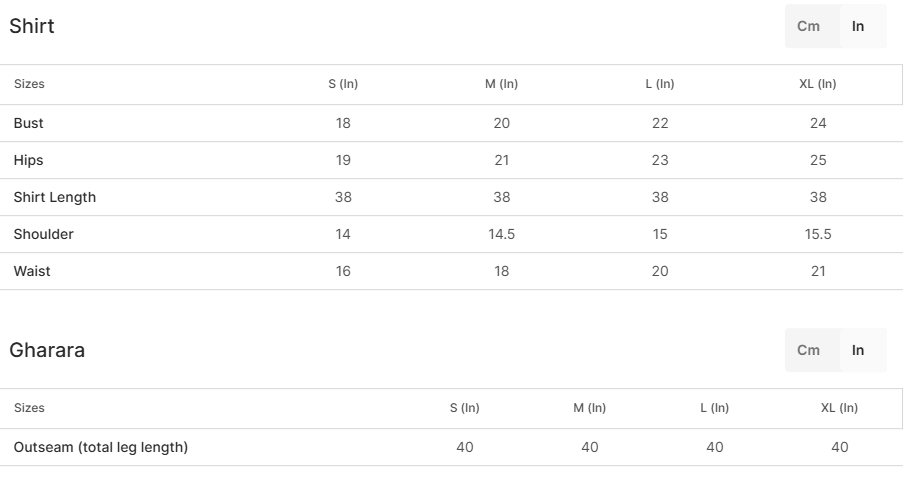The width and height of the screenshot is (910, 482).
Task: Click the Waist value for size XL
Action: click(818, 271)
